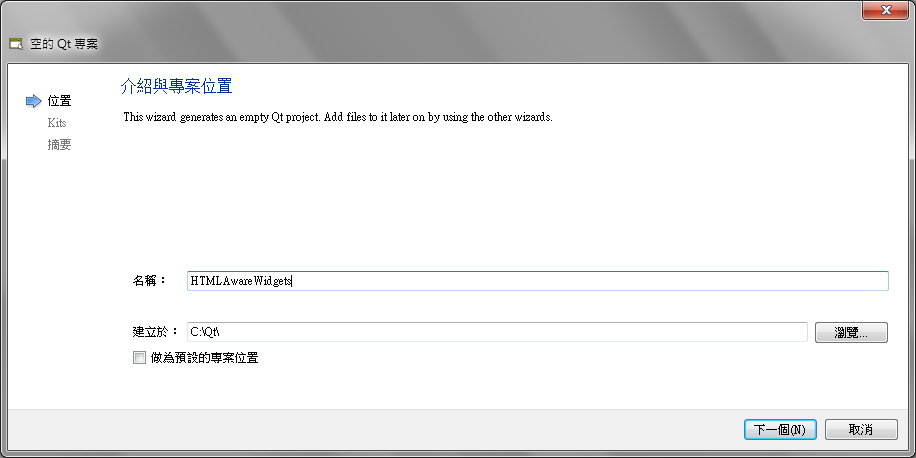Click the wizard icon in the title bar
This screenshot has width=916, height=458.
pos(16,44)
